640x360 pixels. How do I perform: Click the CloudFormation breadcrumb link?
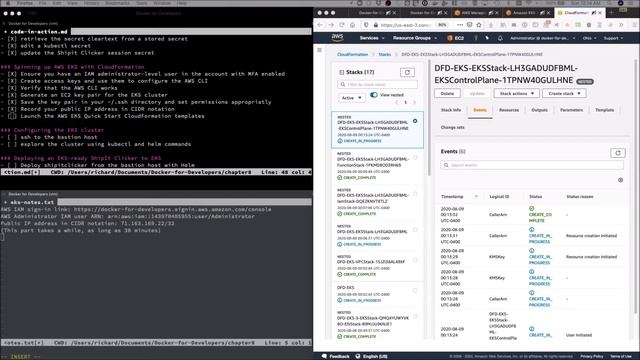click(x=352, y=54)
